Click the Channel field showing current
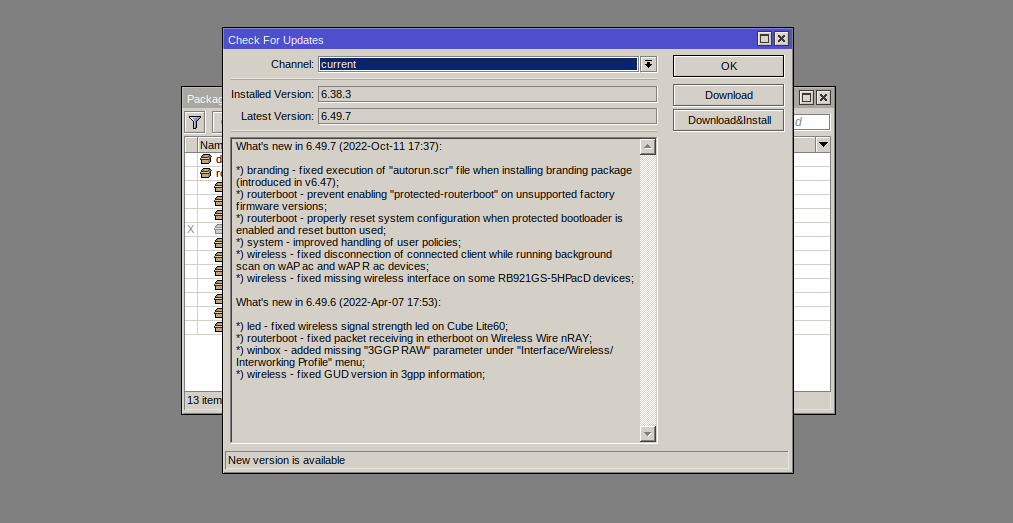The image size is (1013, 523). (x=478, y=64)
